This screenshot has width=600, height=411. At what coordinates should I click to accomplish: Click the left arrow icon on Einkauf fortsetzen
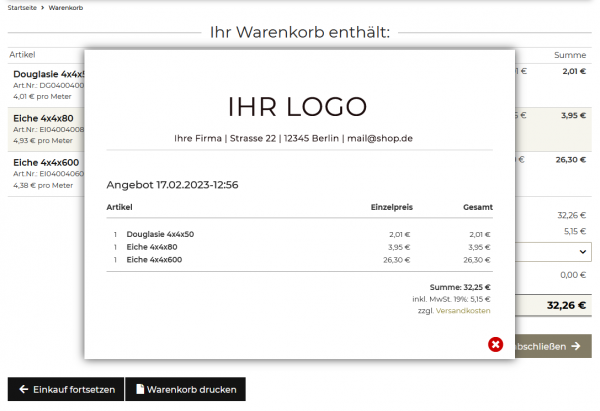24,389
